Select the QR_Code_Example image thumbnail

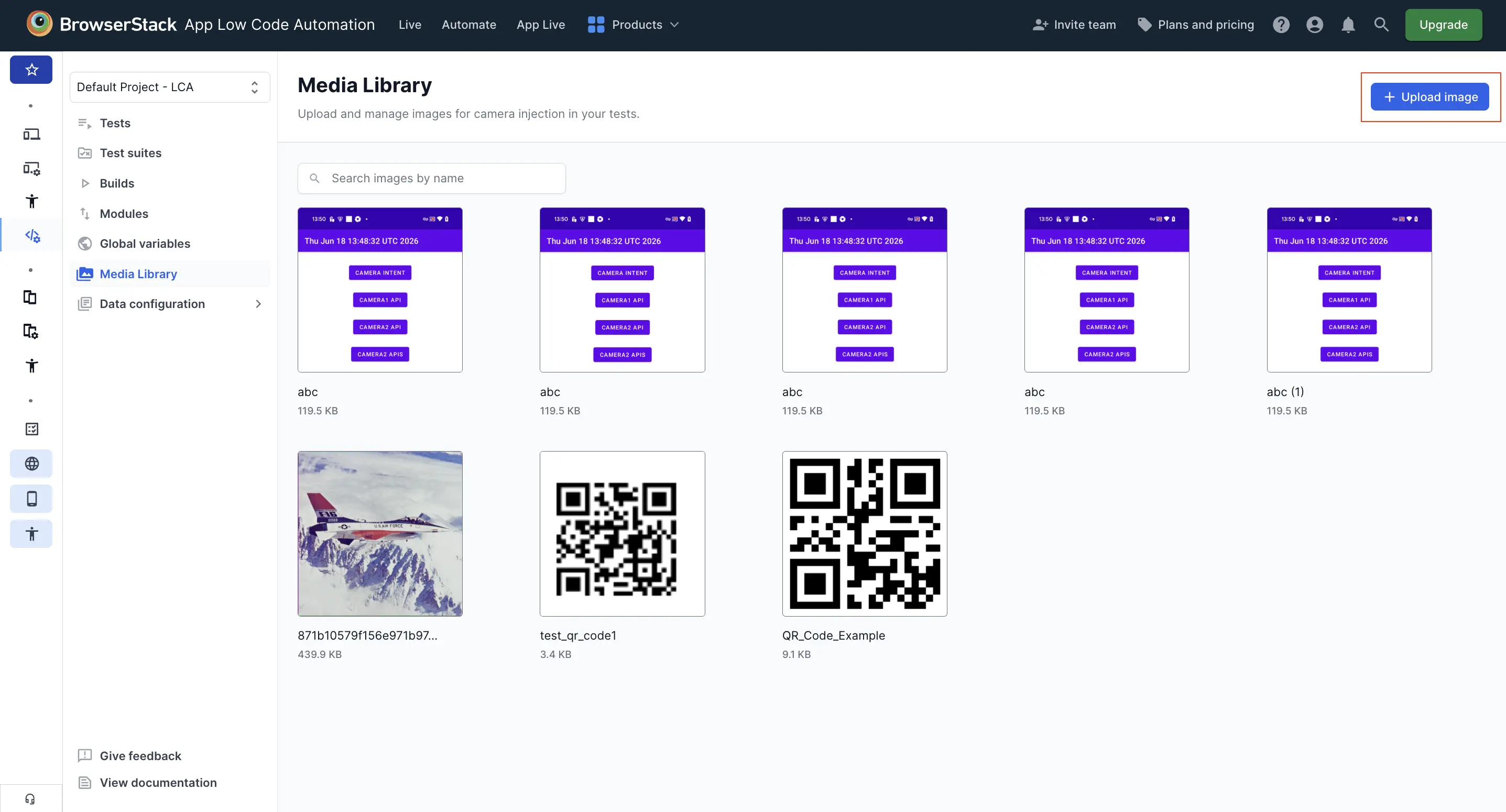click(864, 533)
